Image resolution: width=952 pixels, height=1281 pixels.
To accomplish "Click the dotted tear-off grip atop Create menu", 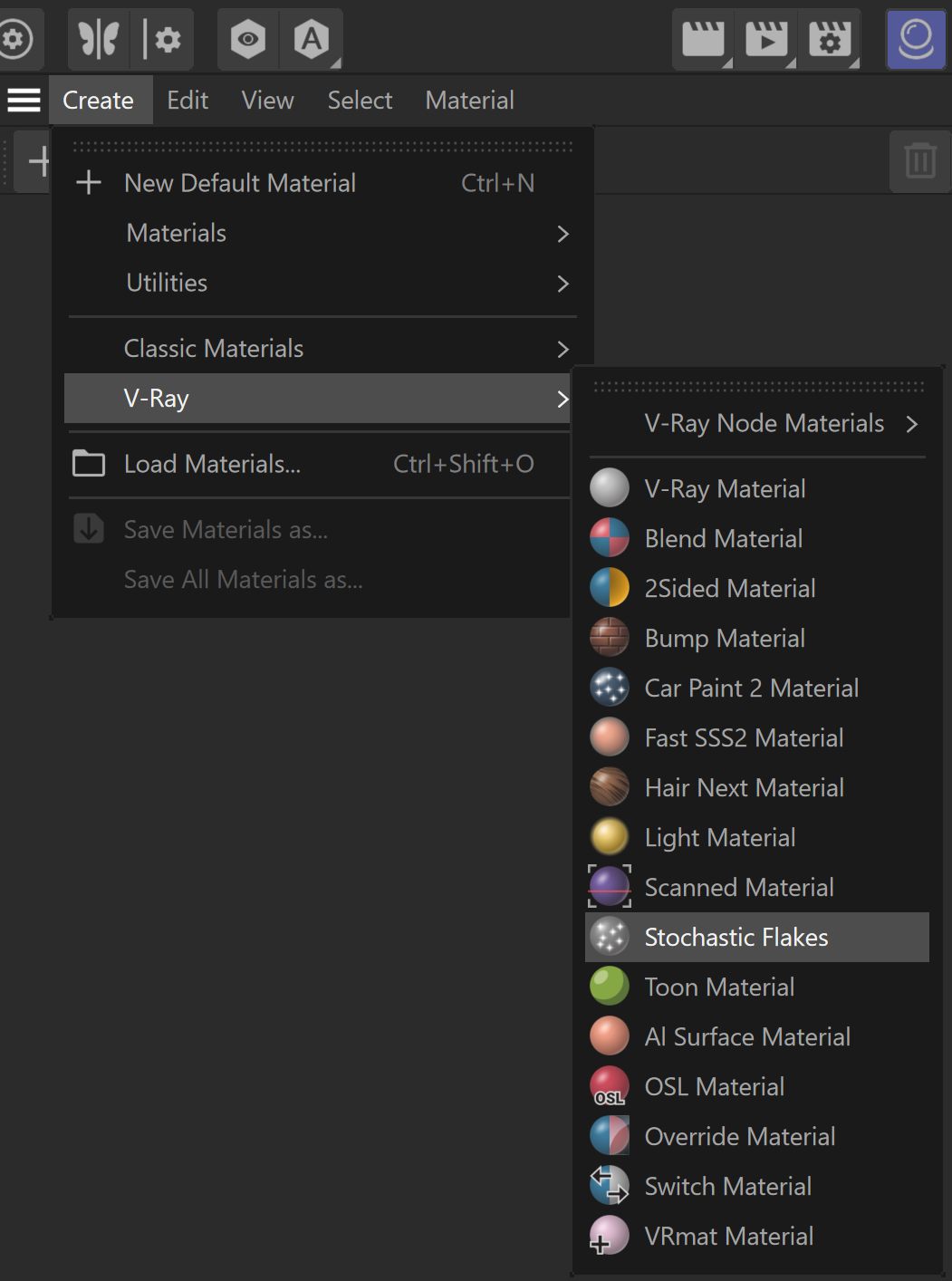I will click(x=322, y=145).
